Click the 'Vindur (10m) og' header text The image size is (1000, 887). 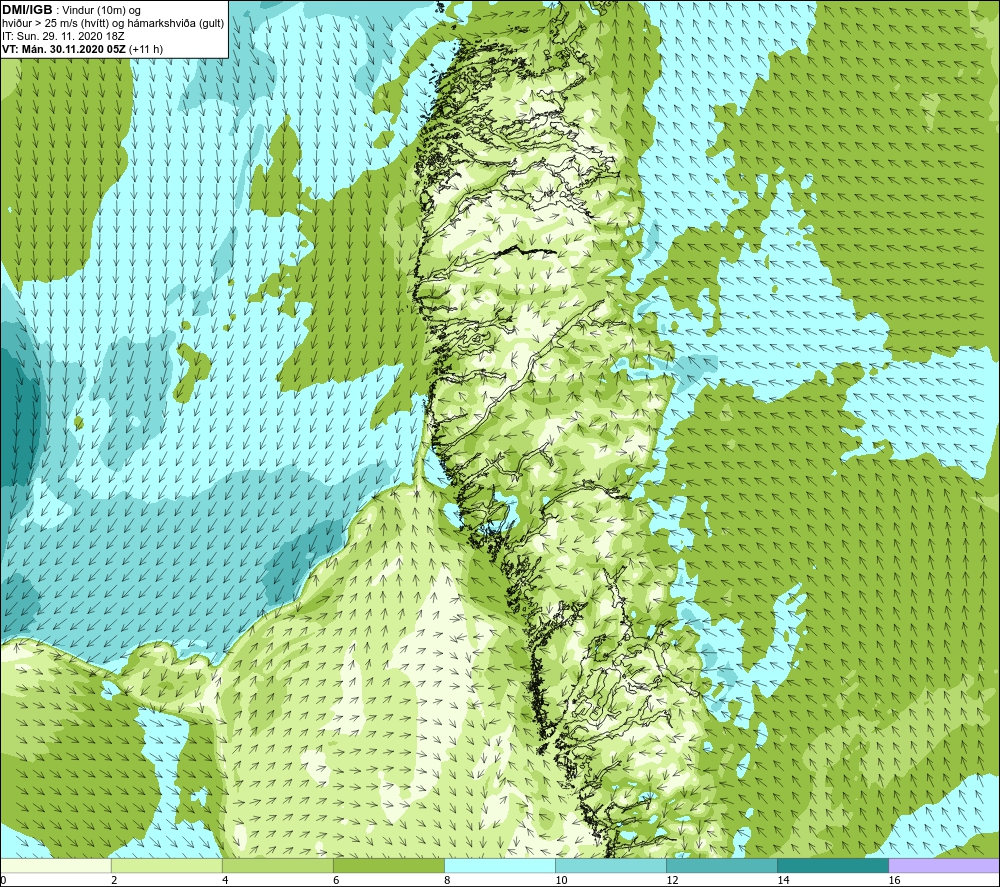pyautogui.click(x=101, y=11)
